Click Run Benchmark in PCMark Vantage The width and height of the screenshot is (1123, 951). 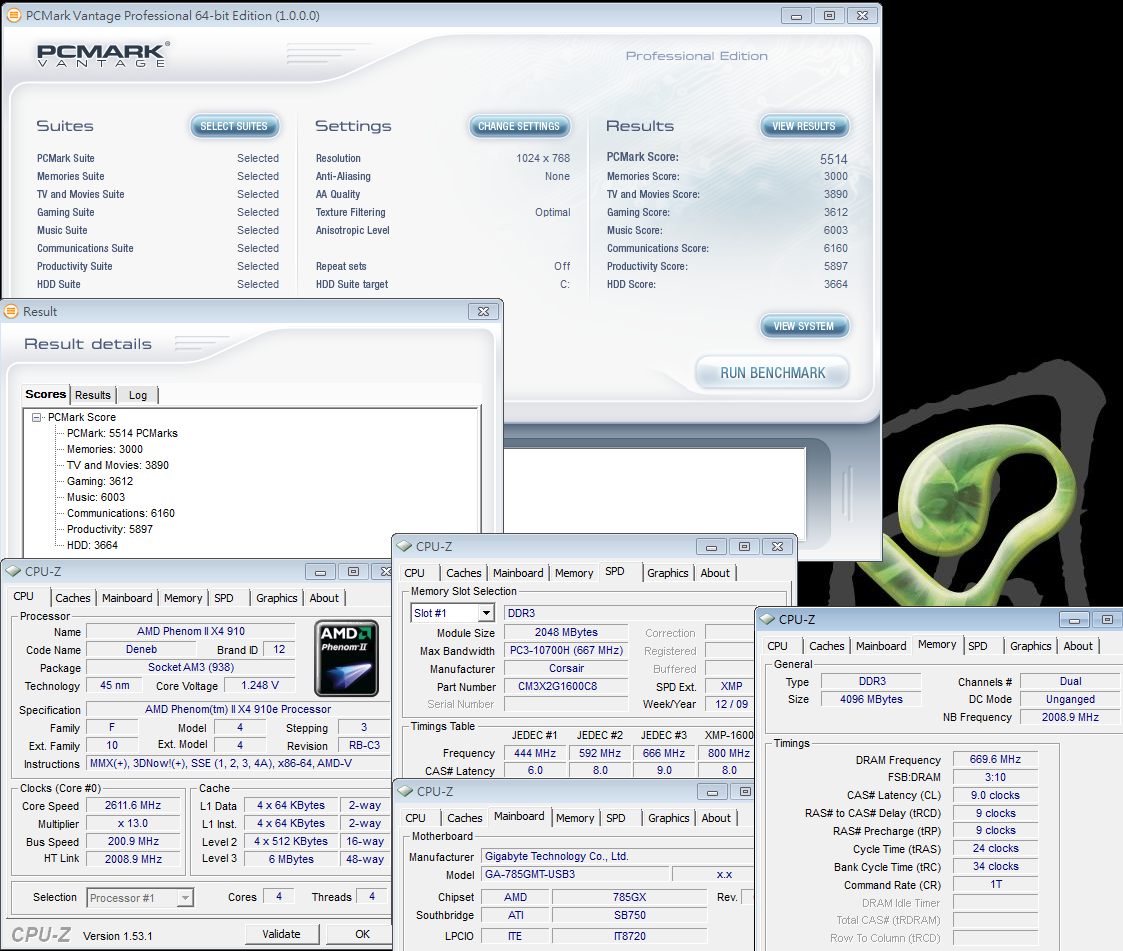click(x=773, y=373)
